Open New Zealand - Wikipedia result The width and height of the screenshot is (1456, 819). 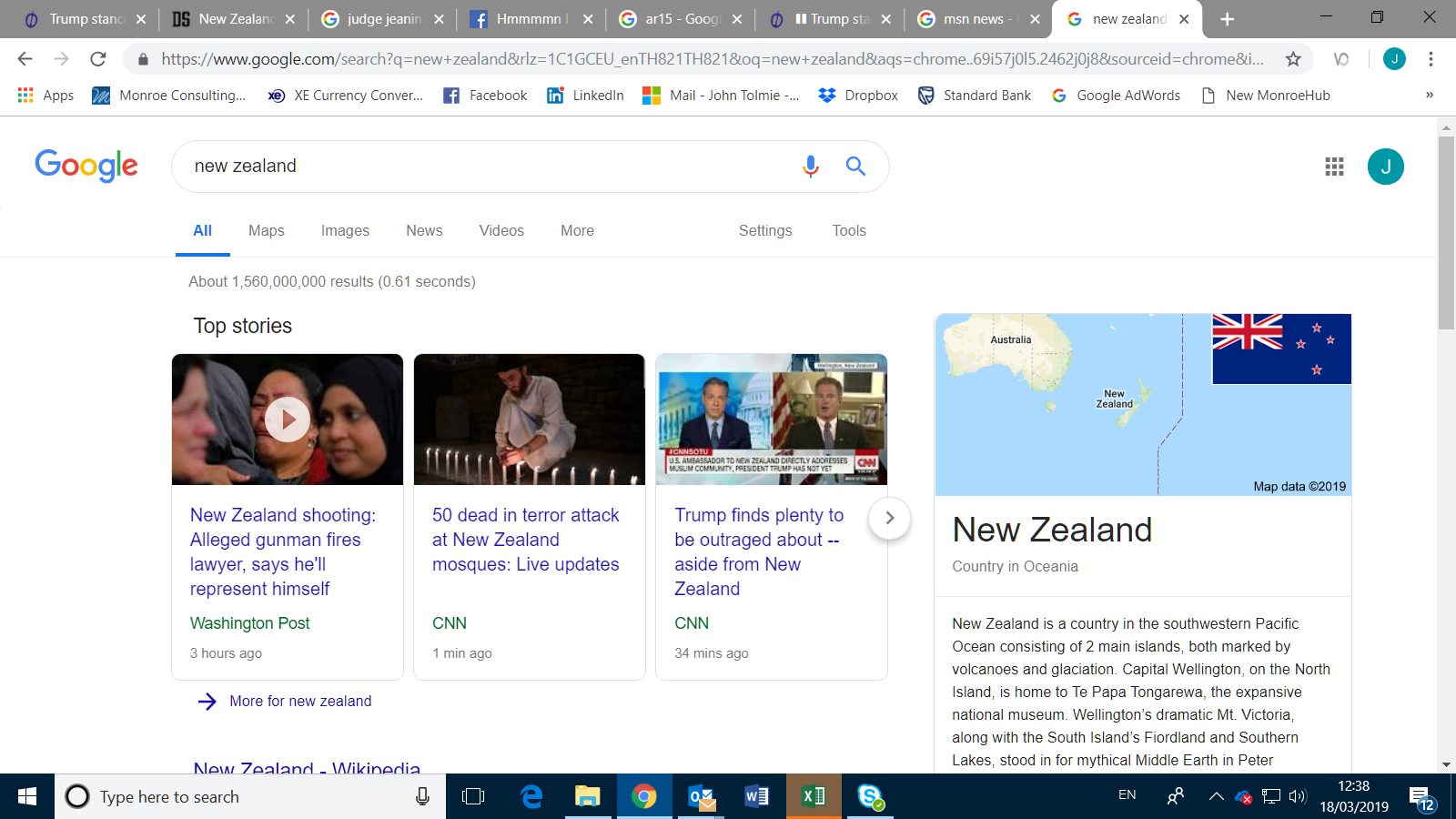click(307, 767)
